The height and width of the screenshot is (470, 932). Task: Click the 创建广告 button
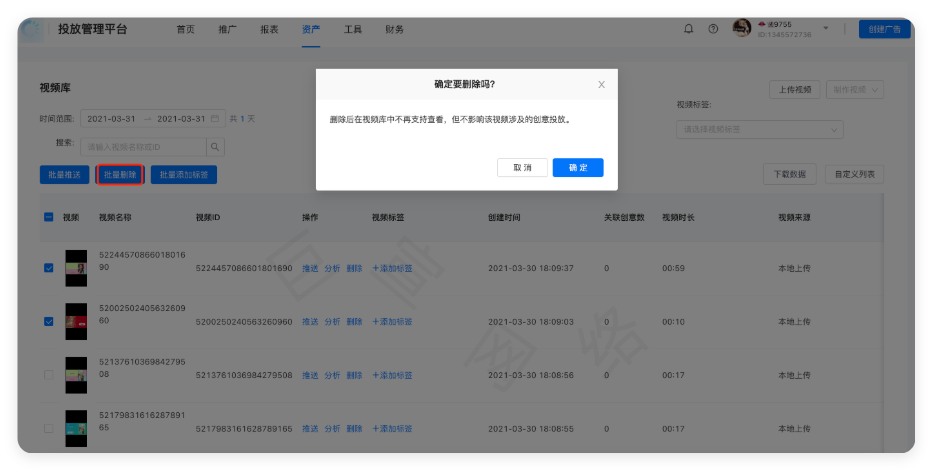pyautogui.click(x=884, y=29)
